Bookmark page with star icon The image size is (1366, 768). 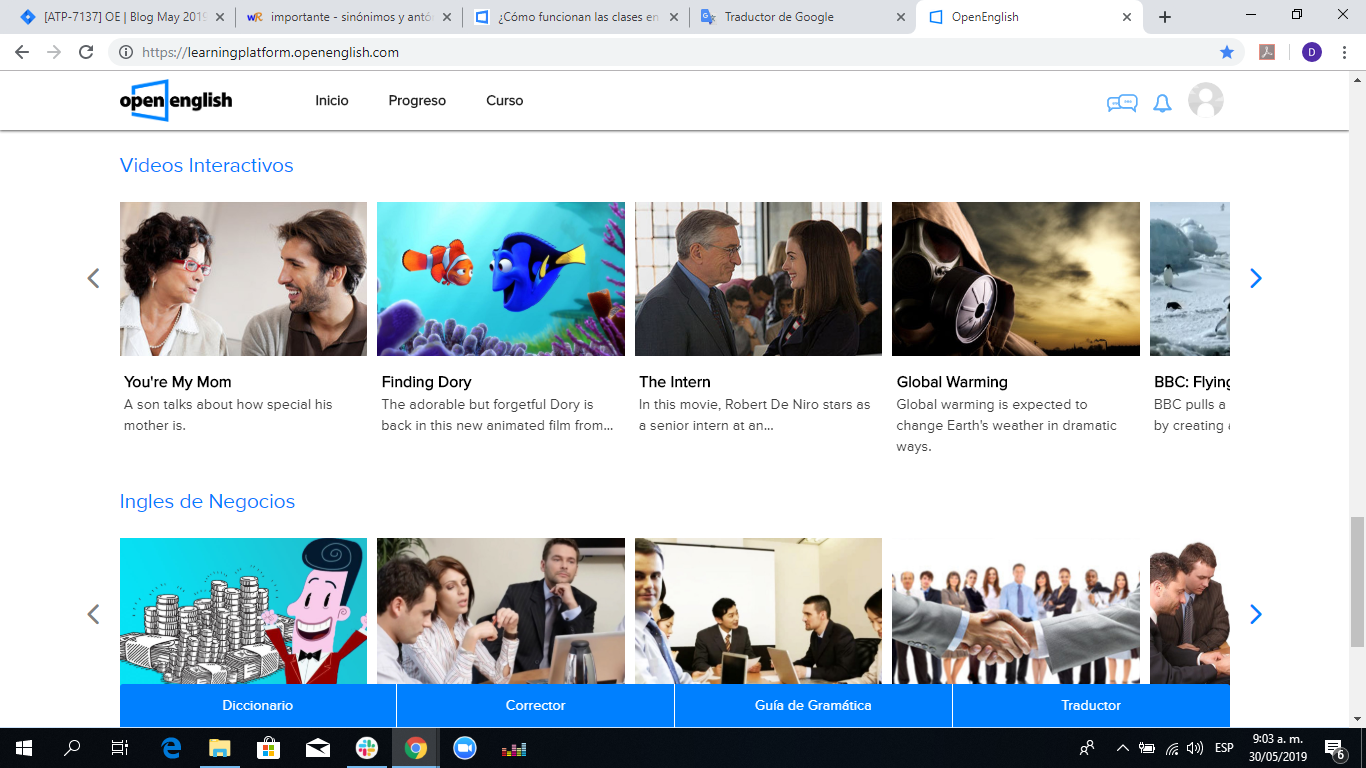point(1227,52)
